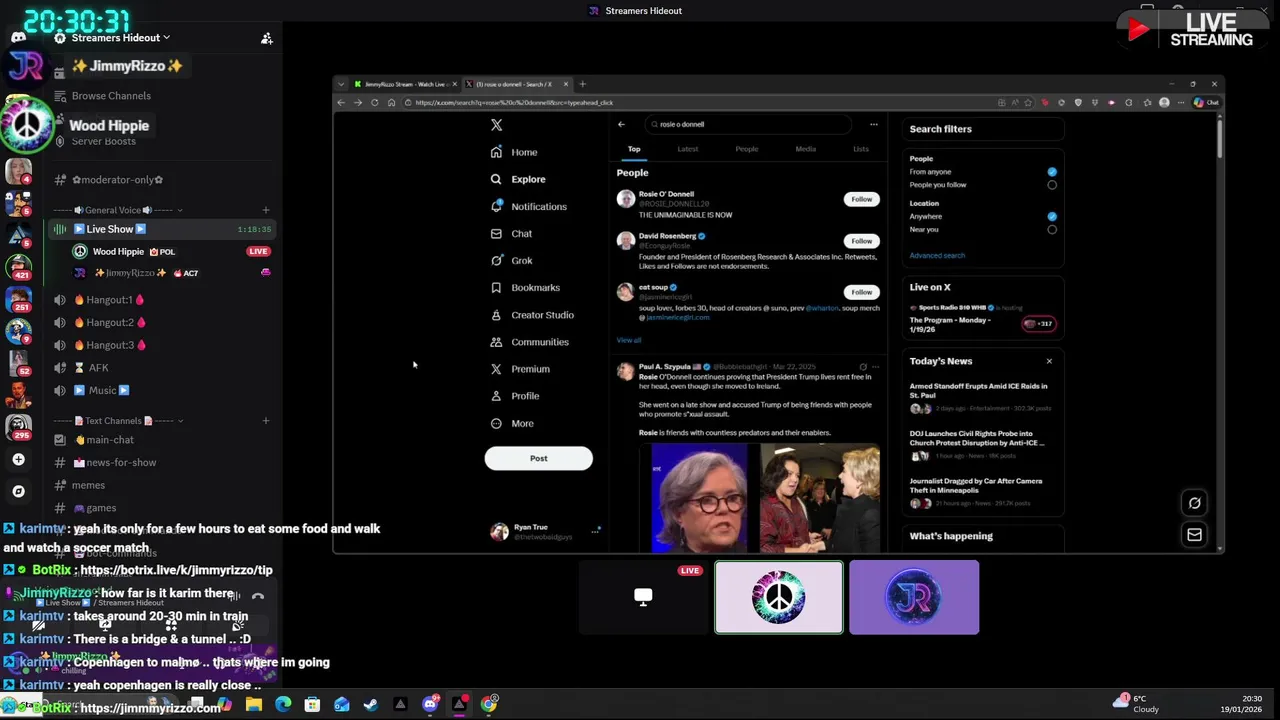Open Microsoft Edge on the taskbar
This screenshot has width=1280, height=720.
point(283,704)
